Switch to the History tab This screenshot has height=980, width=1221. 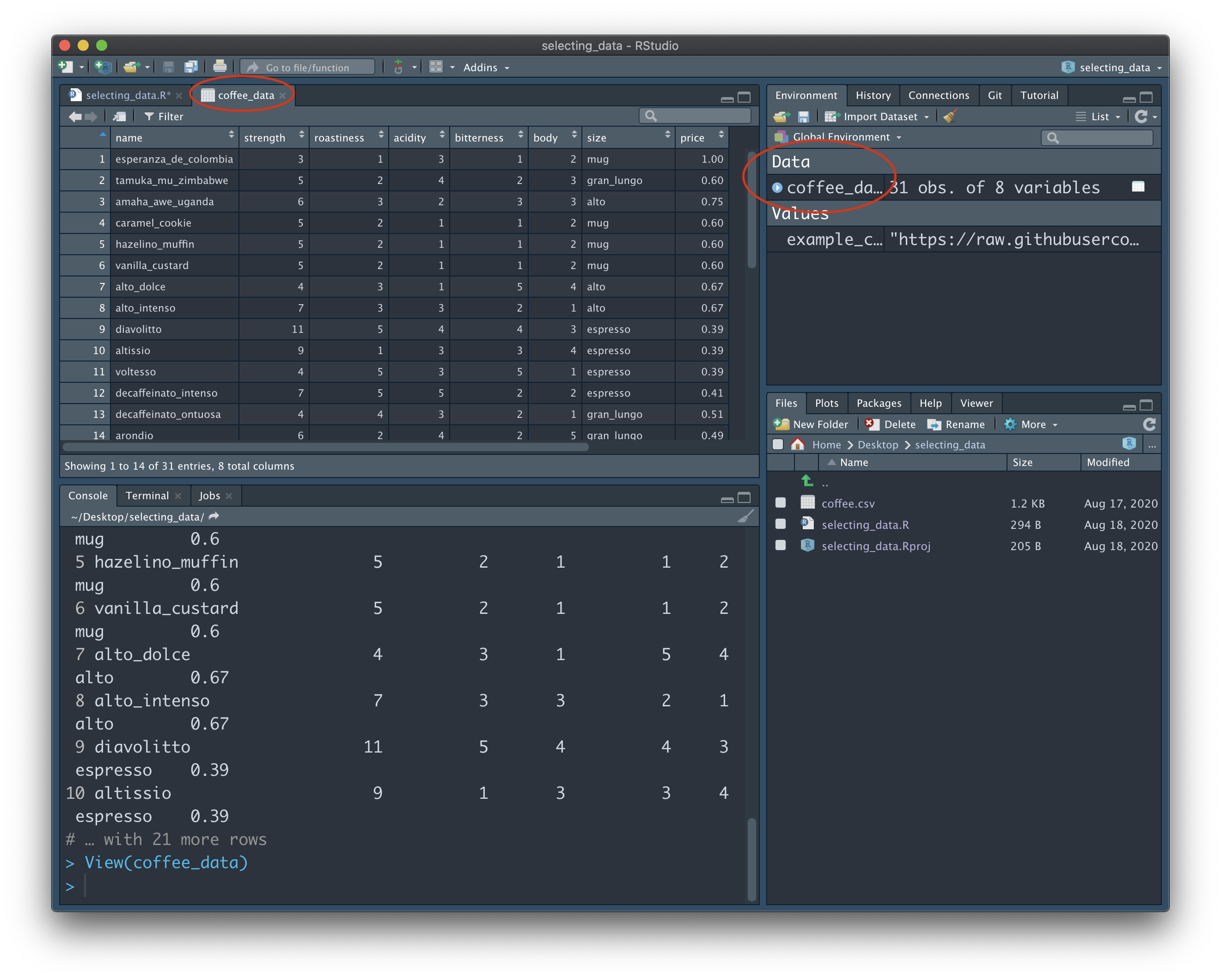[873, 95]
